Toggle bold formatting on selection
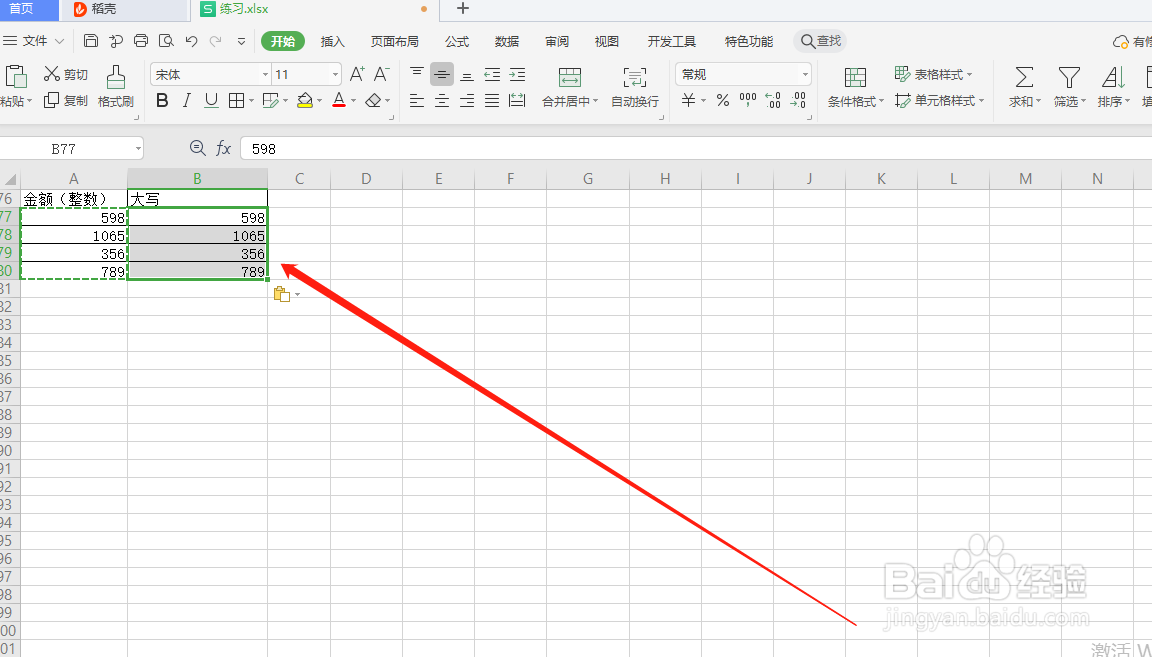The width and height of the screenshot is (1152, 657). coord(162,101)
